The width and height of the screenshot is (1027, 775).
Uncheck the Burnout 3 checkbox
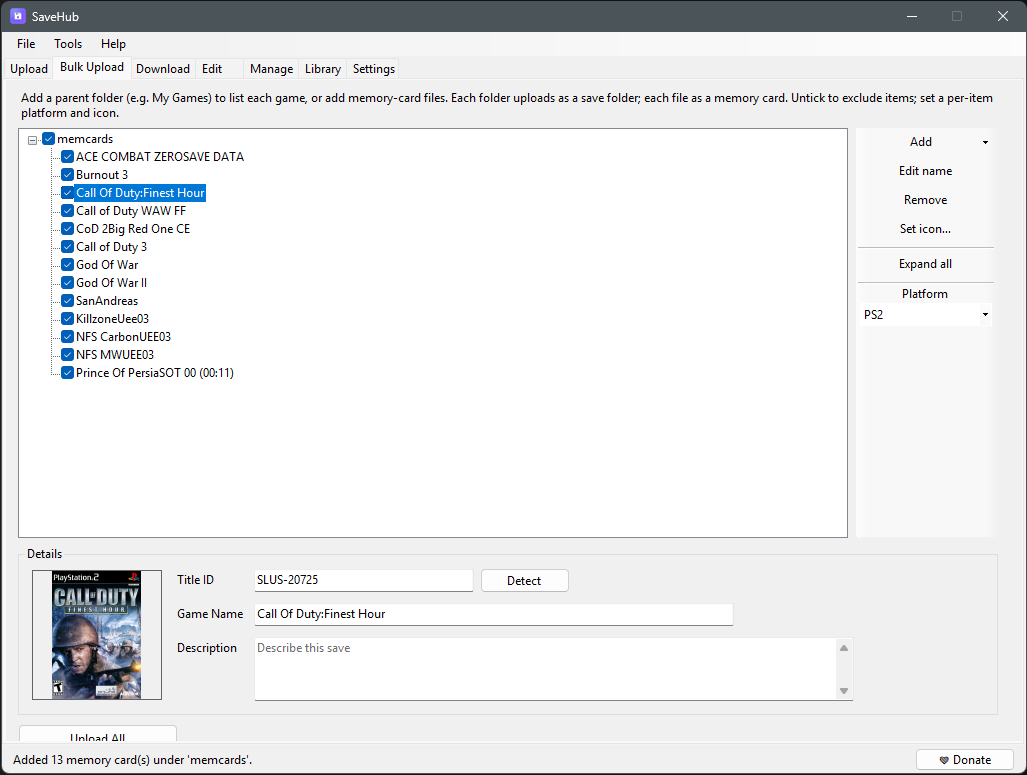tap(67, 175)
